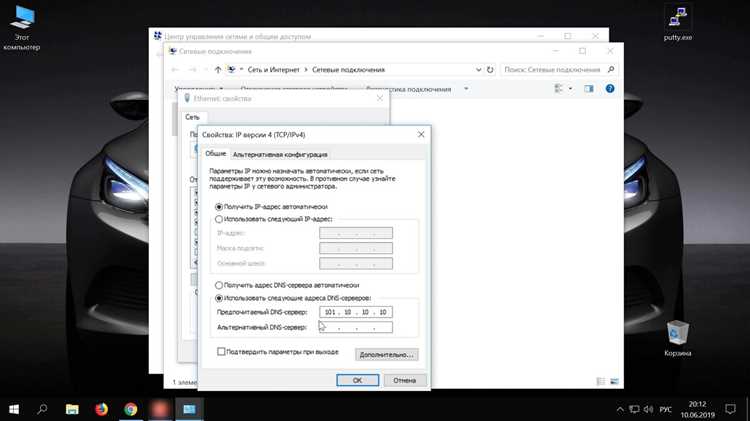Open the notification center icon
750x421 pixels.
(x=730, y=409)
